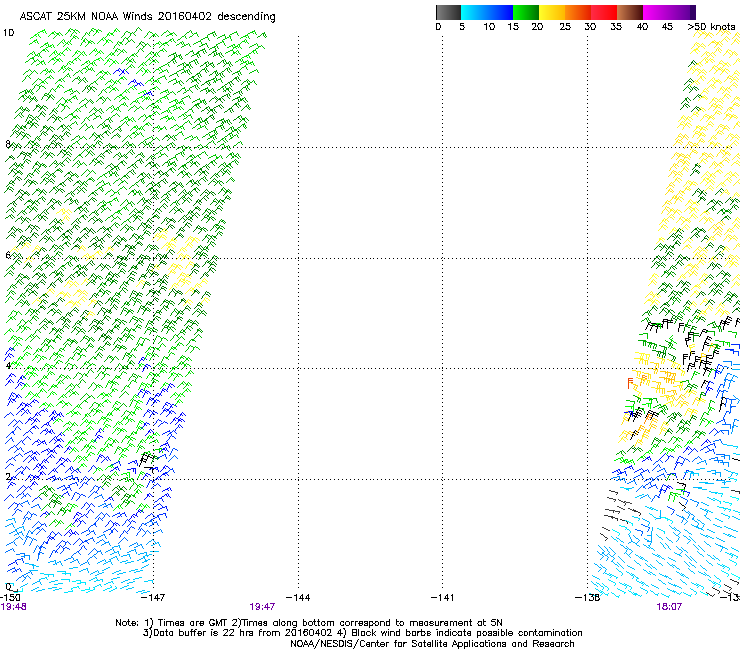Screen dimensions: 740x650
Task: Click the red-orange wind barb near 138W
Action: (630, 383)
